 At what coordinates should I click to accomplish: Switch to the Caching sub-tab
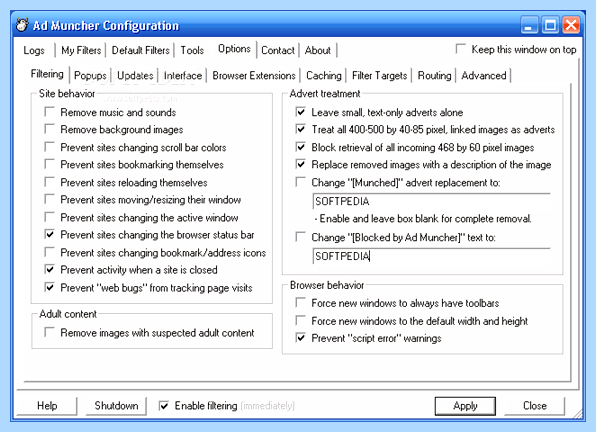point(324,75)
